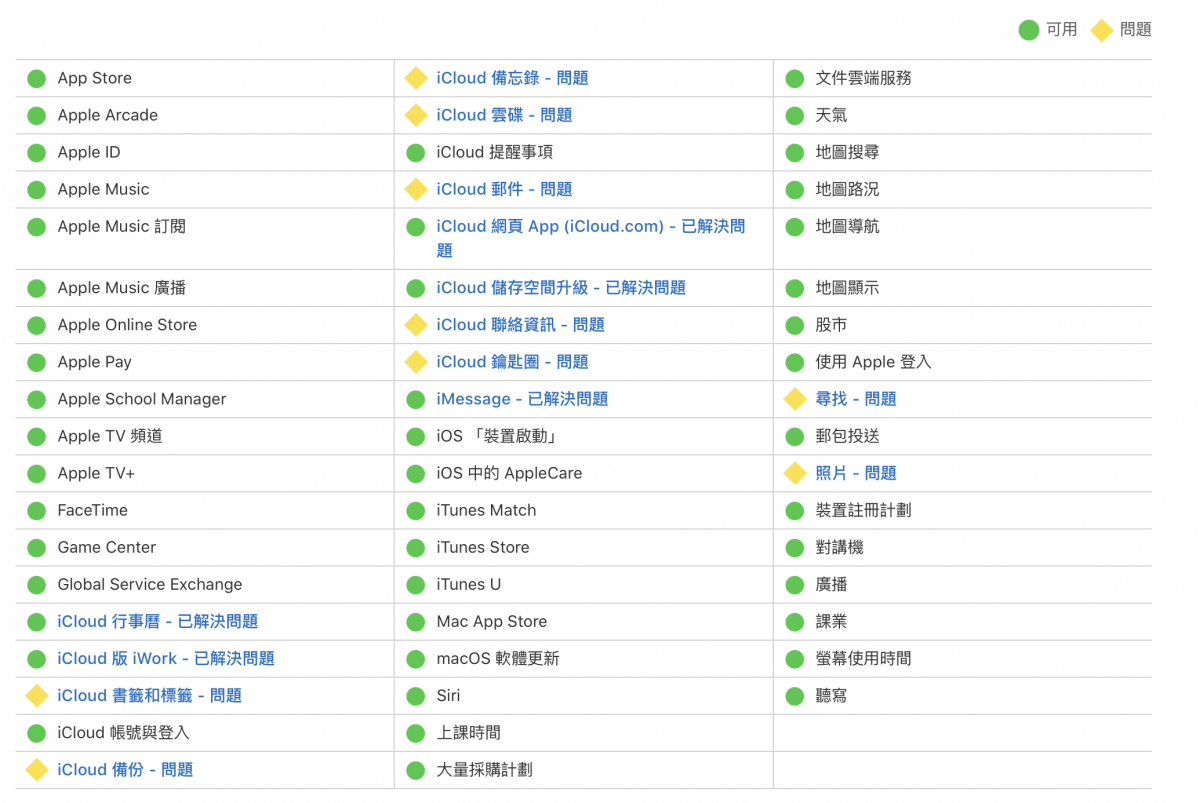Click yellow diamond icon beside iCloud 雲碟
Screen dimensions: 1200x803
416,115
